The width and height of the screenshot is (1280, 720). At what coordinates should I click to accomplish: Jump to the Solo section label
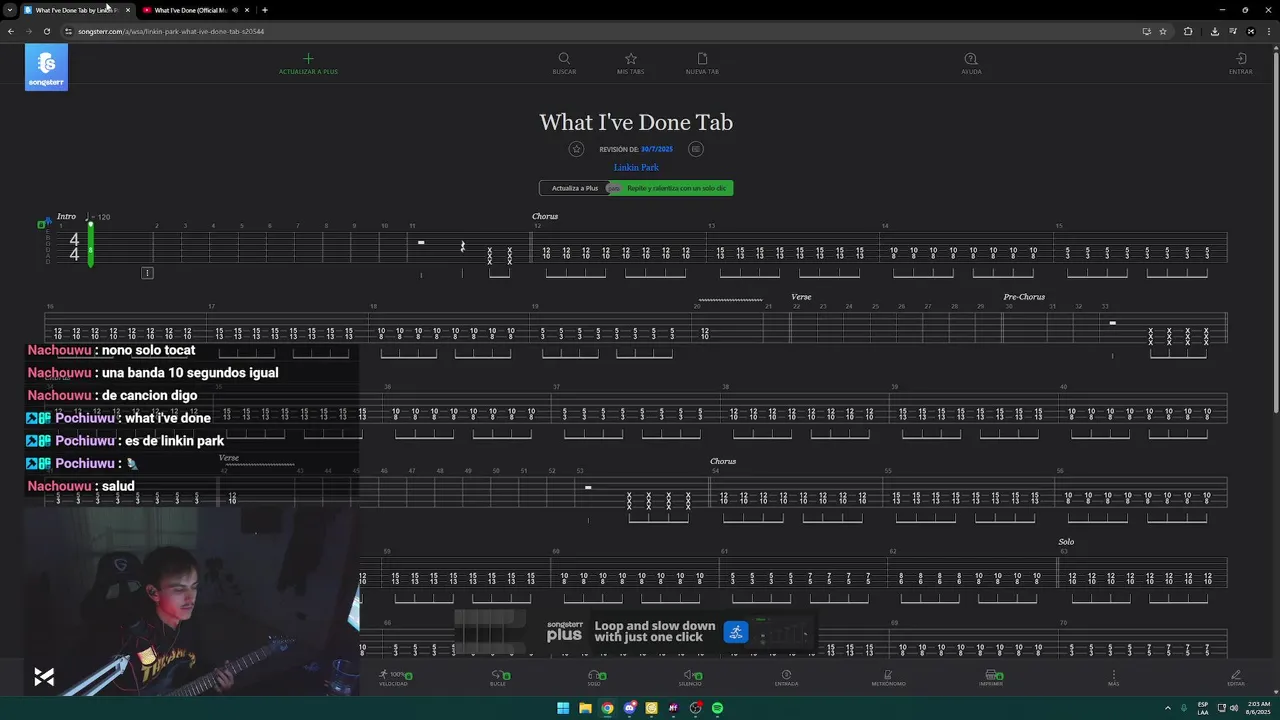tap(1066, 542)
